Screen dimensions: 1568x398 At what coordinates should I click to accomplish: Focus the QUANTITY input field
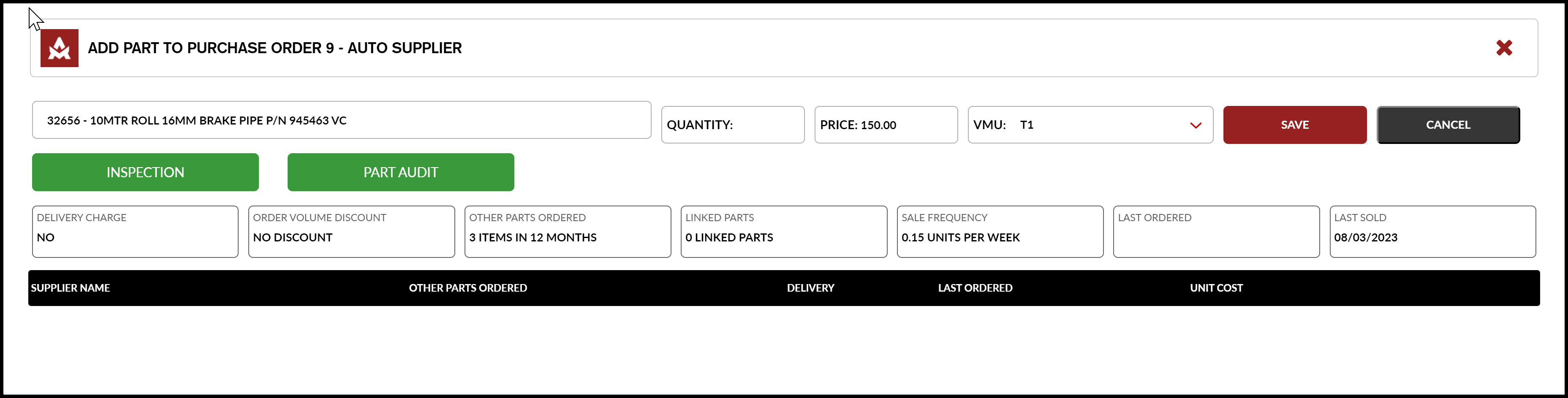tap(733, 125)
